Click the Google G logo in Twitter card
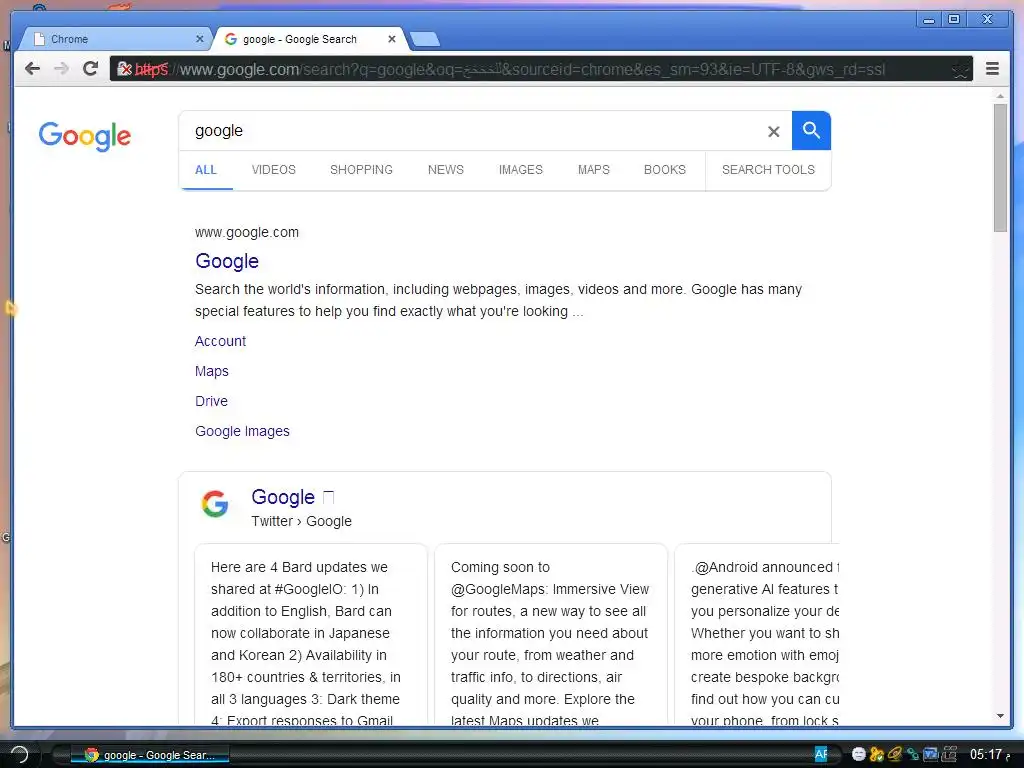 [215, 504]
